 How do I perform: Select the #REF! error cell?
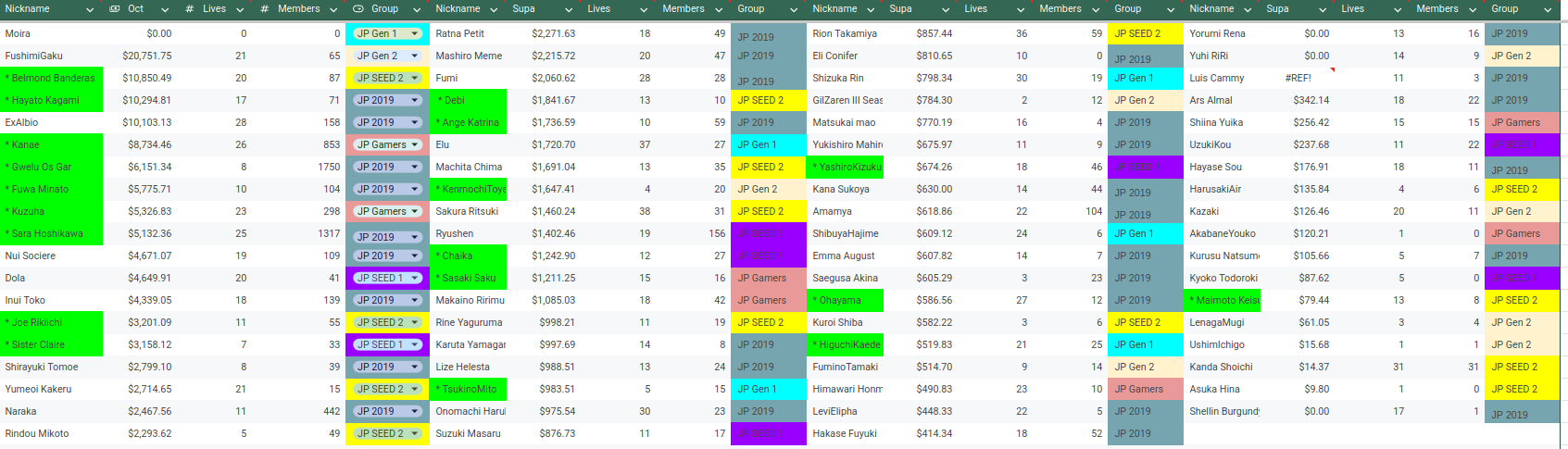(x=1298, y=78)
